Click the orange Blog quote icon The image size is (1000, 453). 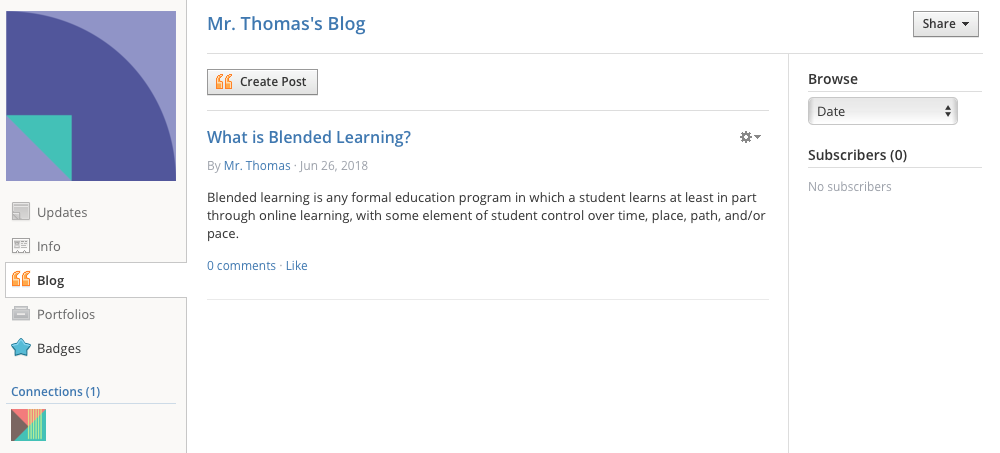(x=21, y=280)
